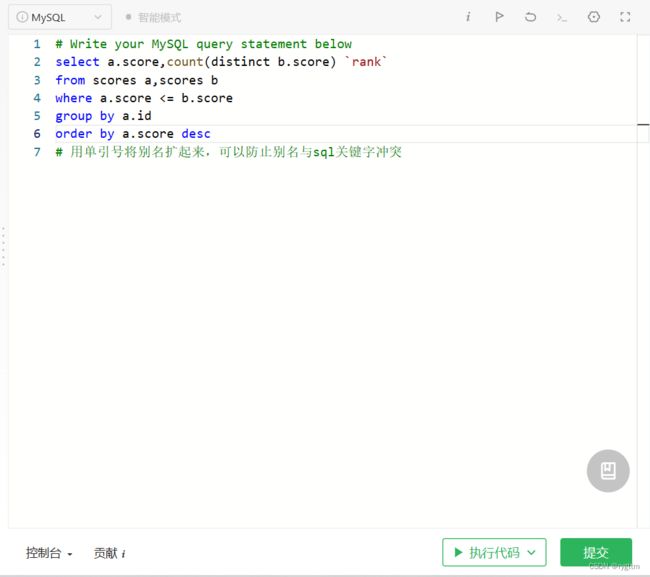The image size is (650, 577).
Task: Click the green play triangle inside 执行代码
Action: tap(458, 552)
